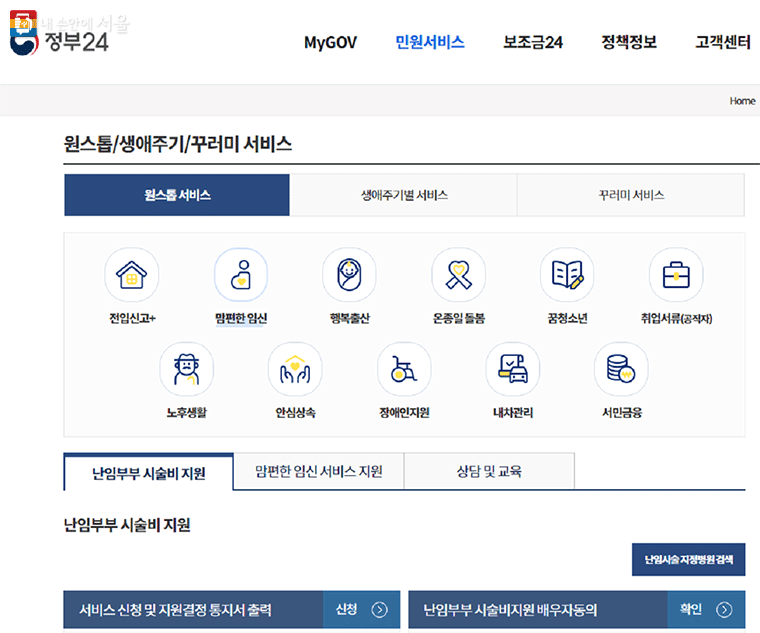
Task: Open the 온종일 돌봄 ribbon icon
Action: click(459, 275)
